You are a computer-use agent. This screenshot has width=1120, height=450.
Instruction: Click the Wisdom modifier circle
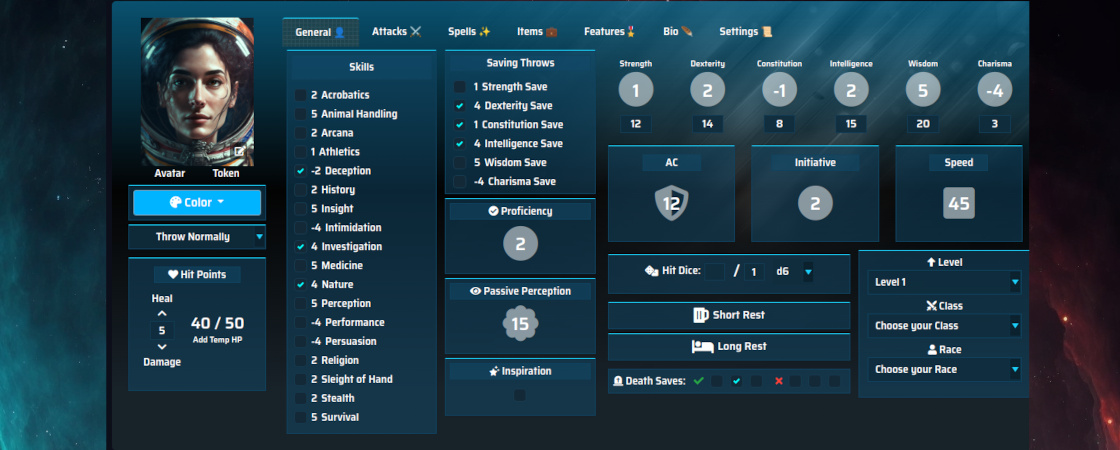[x=923, y=90]
